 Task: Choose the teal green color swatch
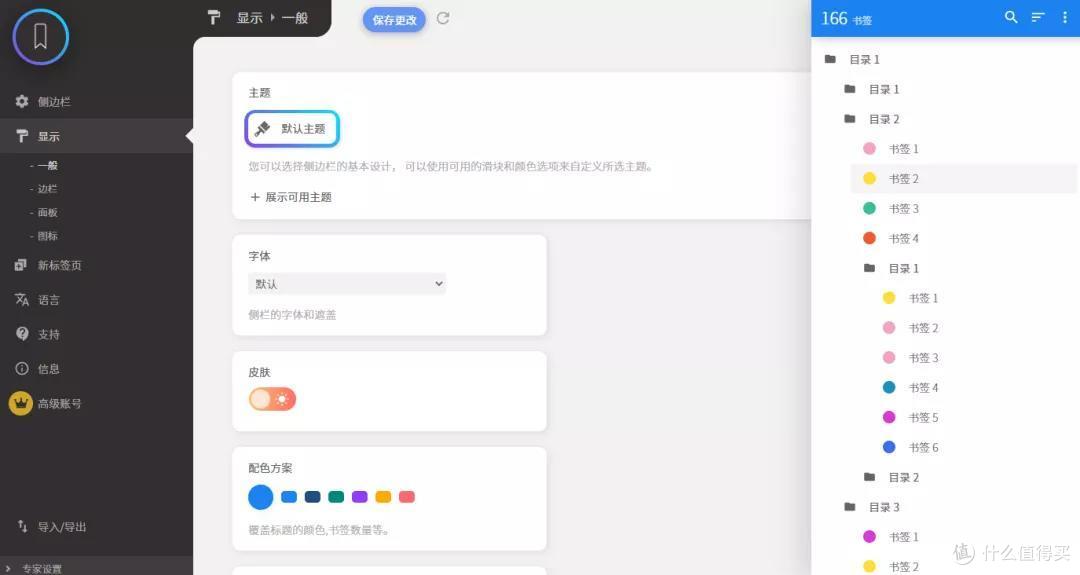[x=336, y=496]
